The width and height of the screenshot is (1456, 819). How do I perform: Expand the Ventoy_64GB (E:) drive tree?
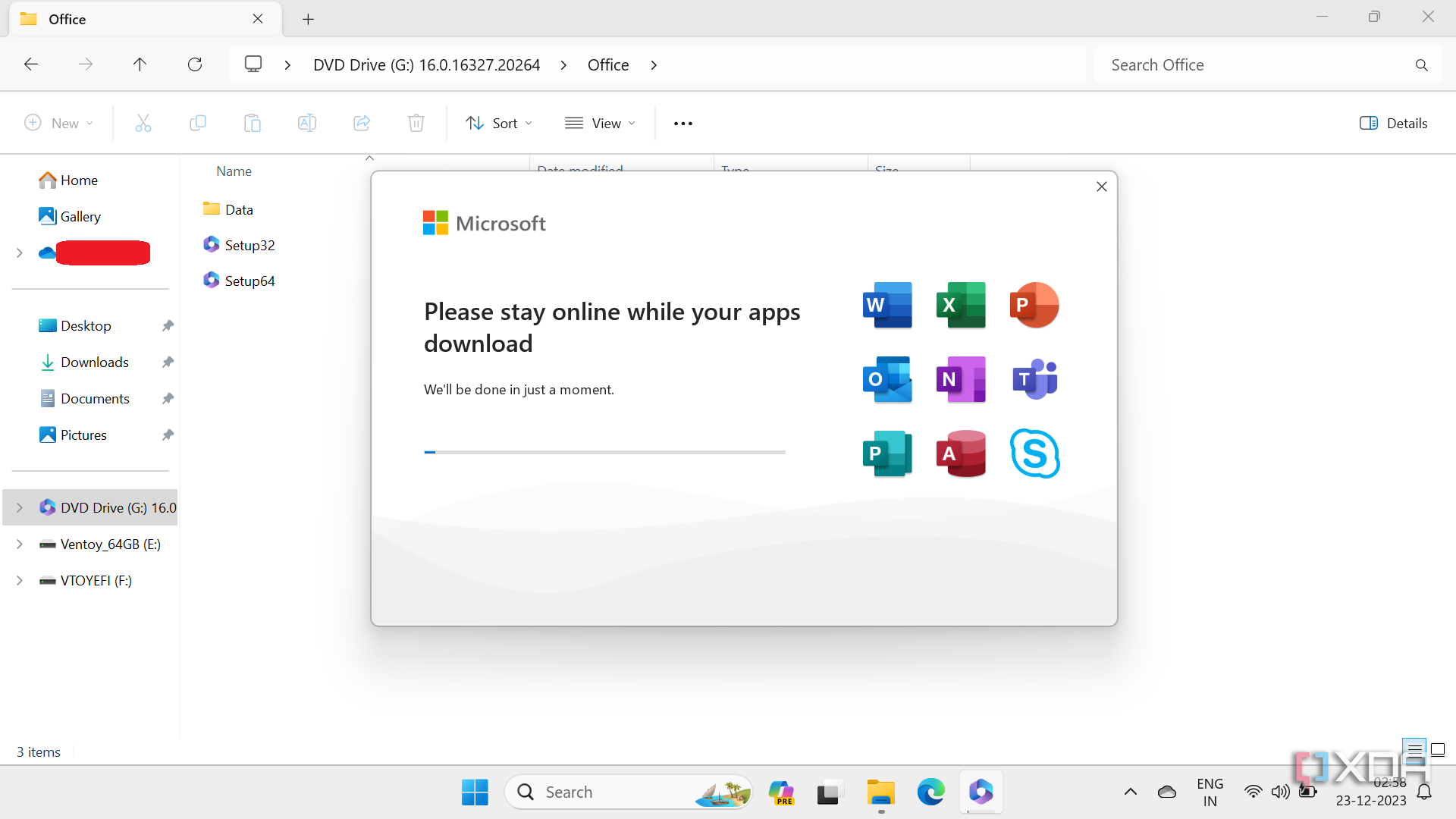20,544
